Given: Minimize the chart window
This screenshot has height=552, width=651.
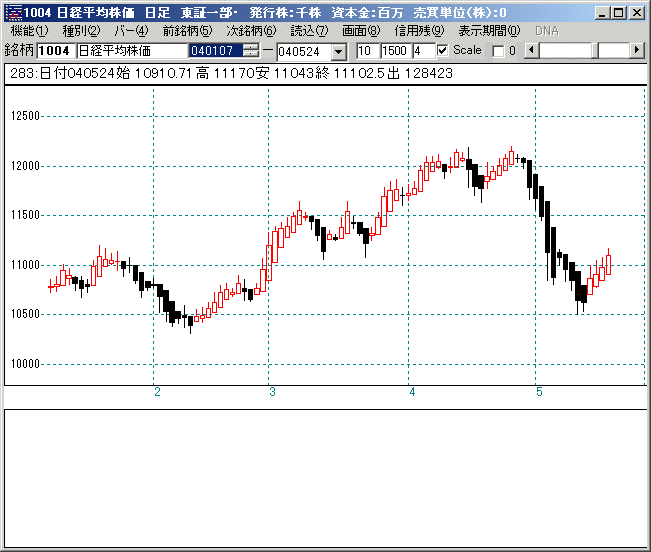Looking at the screenshot, I should 602,13.
